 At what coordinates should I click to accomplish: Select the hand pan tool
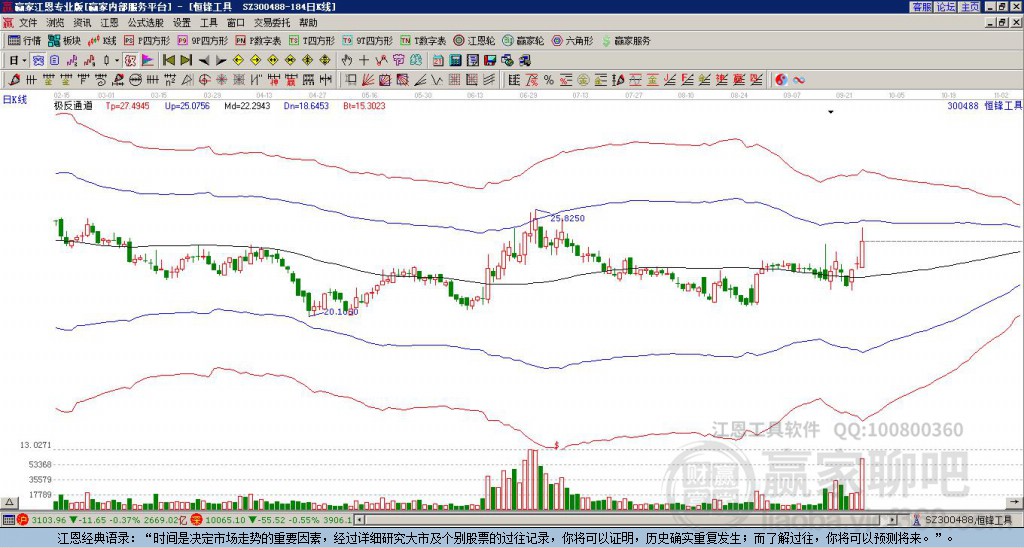click(347, 61)
